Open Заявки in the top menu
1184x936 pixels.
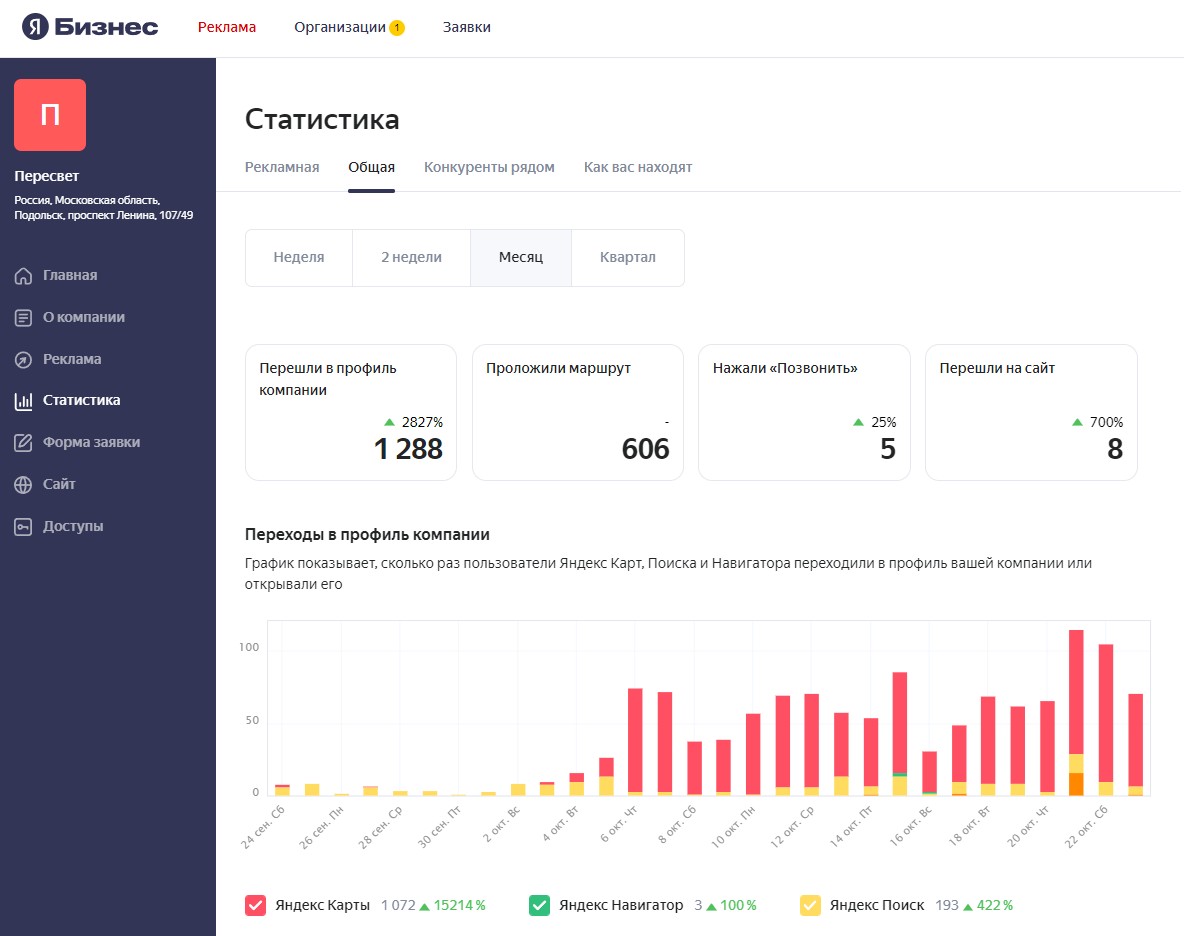(x=467, y=27)
